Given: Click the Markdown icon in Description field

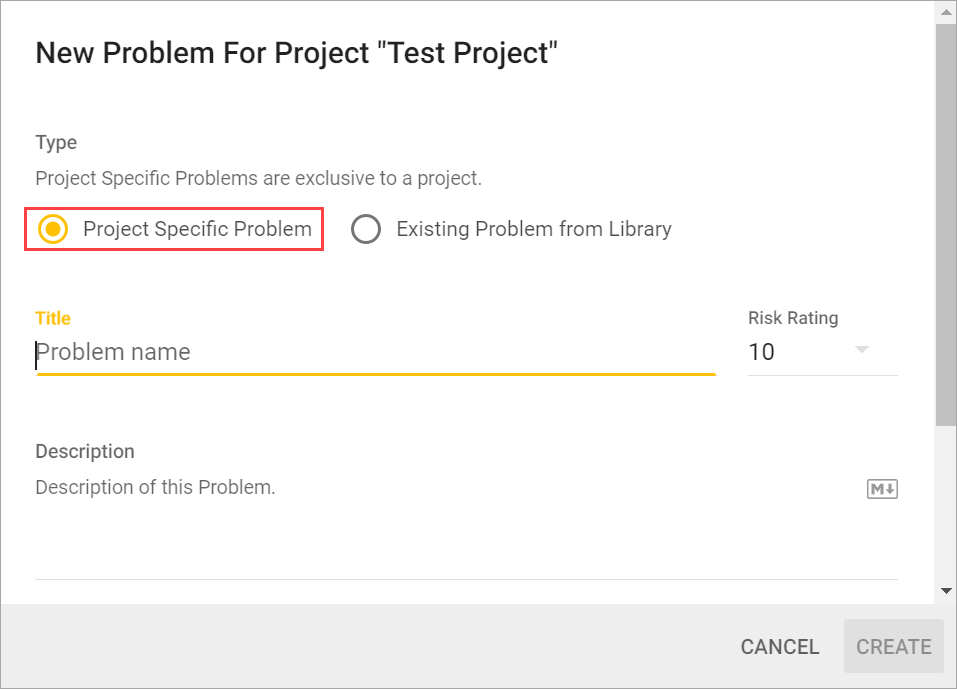Looking at the screenshot, I should click(882, 489).
